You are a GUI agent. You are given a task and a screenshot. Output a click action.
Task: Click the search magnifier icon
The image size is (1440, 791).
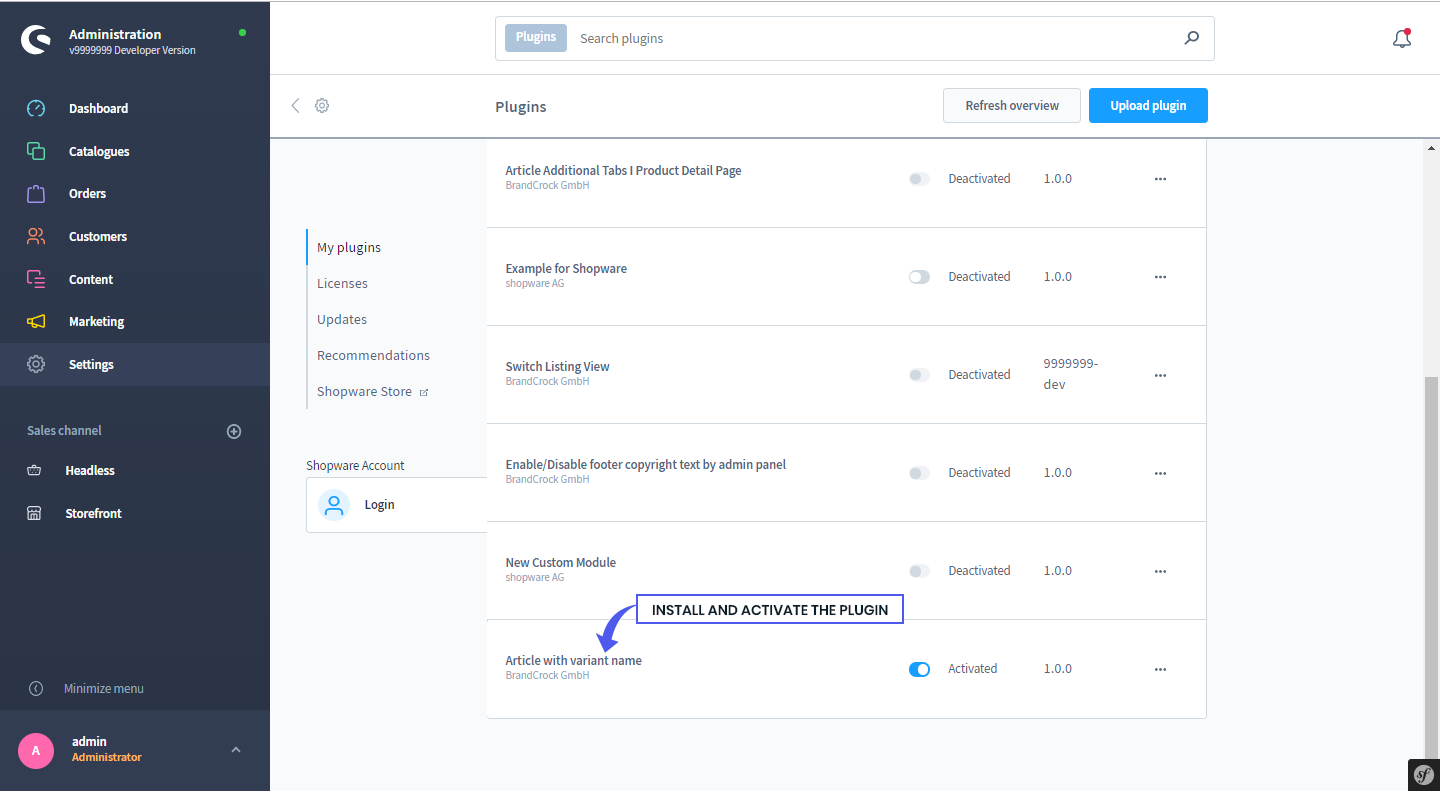pyautogui.click(x=1191, y=38)
